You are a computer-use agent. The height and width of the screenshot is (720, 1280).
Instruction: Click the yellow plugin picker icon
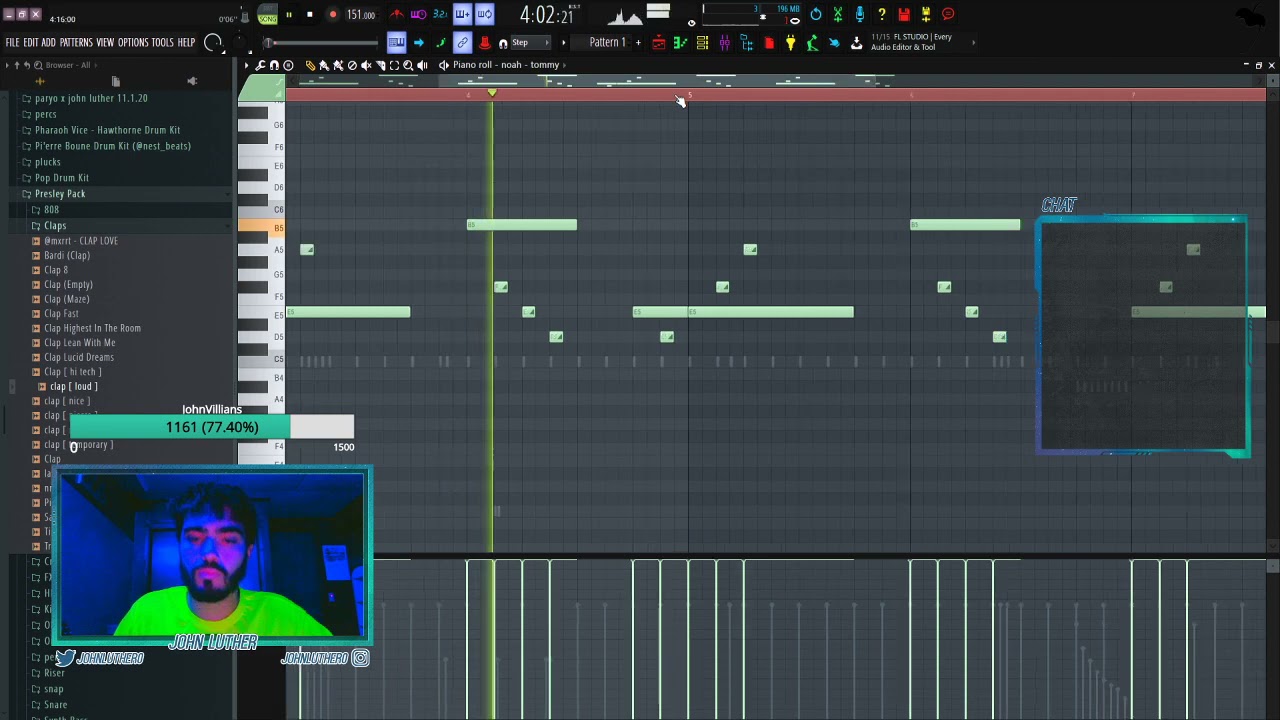pyautogui.click(x=791, y=43)
